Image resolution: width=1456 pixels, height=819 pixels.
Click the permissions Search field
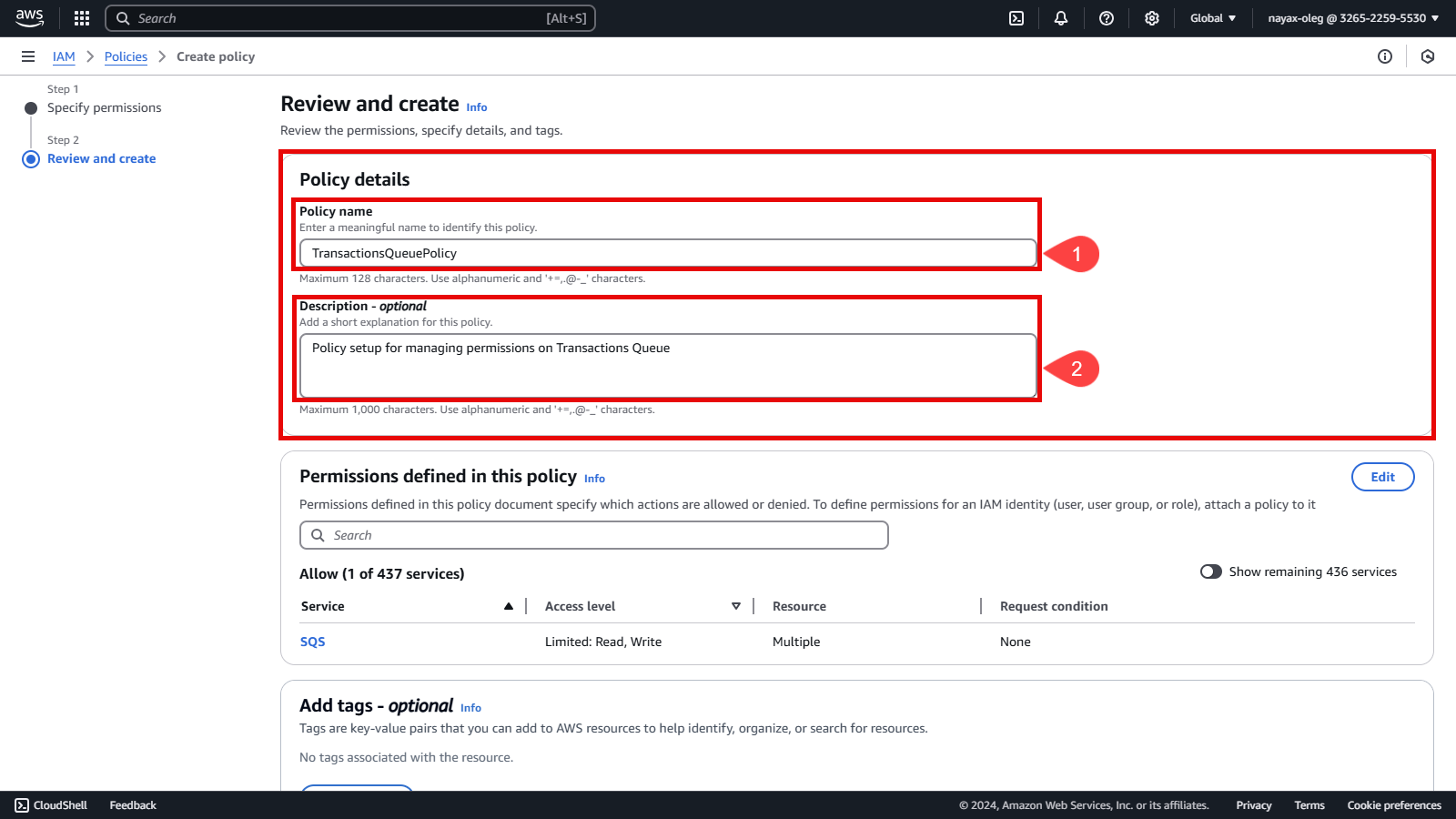click(x=594, y=535)
